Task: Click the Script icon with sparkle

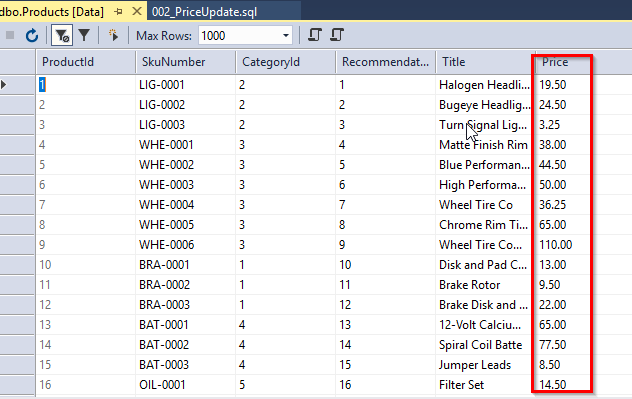Action: [x=113, y=35]
